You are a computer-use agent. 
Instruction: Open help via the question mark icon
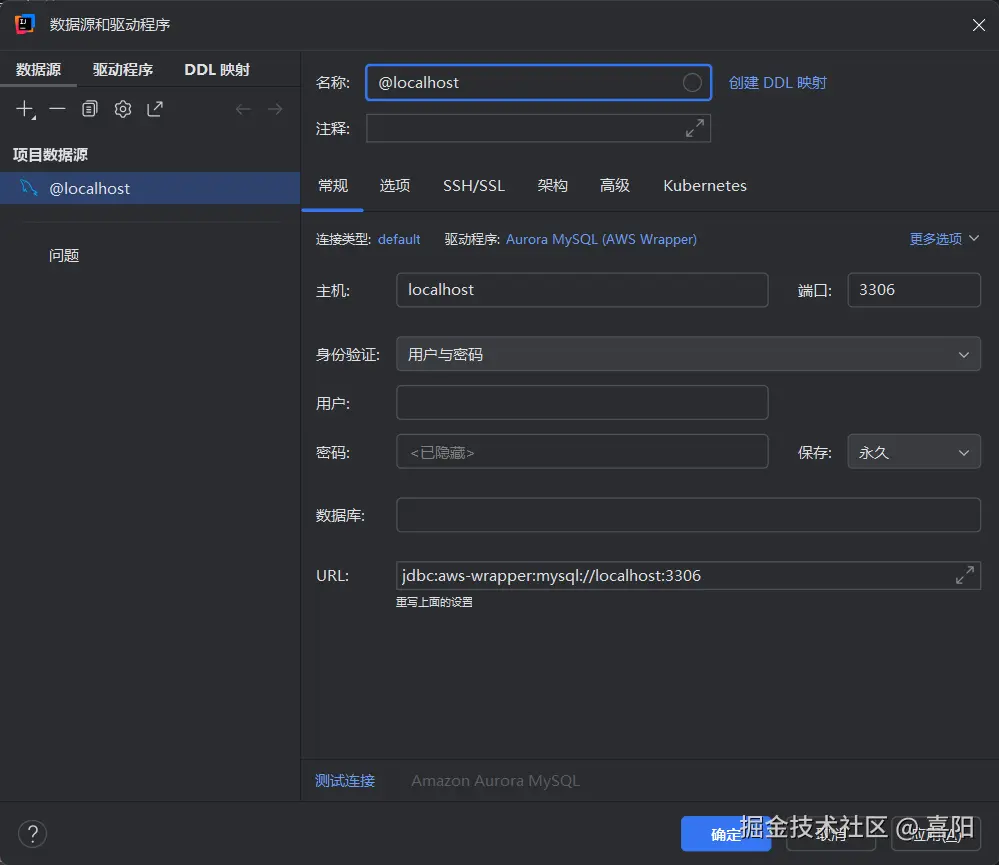point(32,833)
